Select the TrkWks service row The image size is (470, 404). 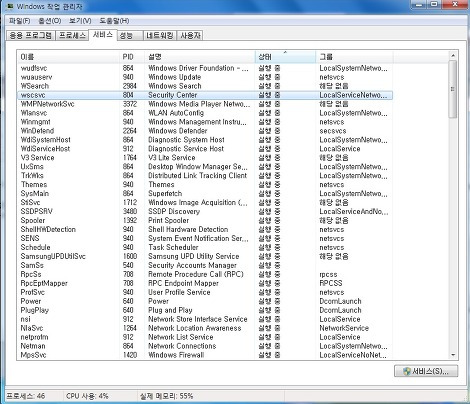[x=205, y=176]
